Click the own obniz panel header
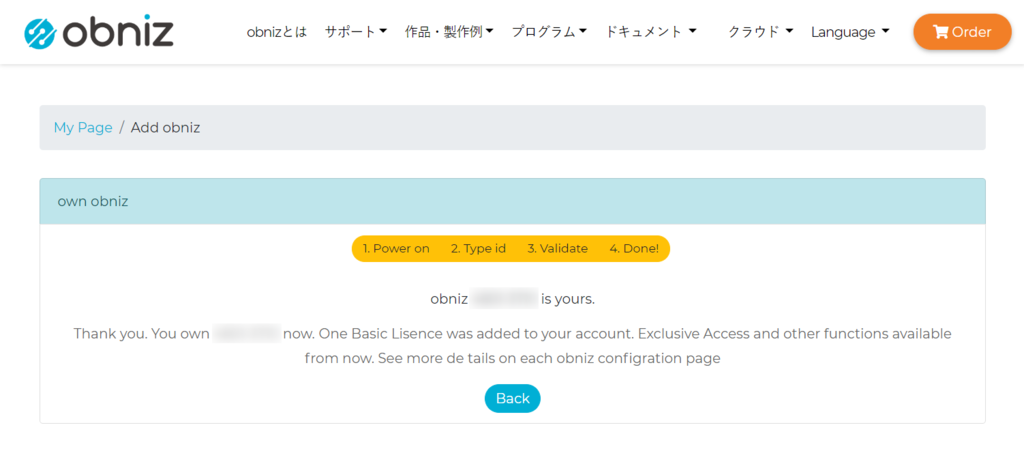This screenshot has height=464, width=1024. pos(512,201)
